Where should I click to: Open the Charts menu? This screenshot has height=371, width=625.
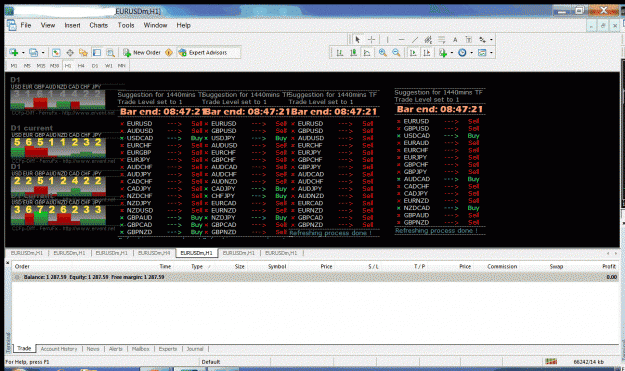(98, 25)
